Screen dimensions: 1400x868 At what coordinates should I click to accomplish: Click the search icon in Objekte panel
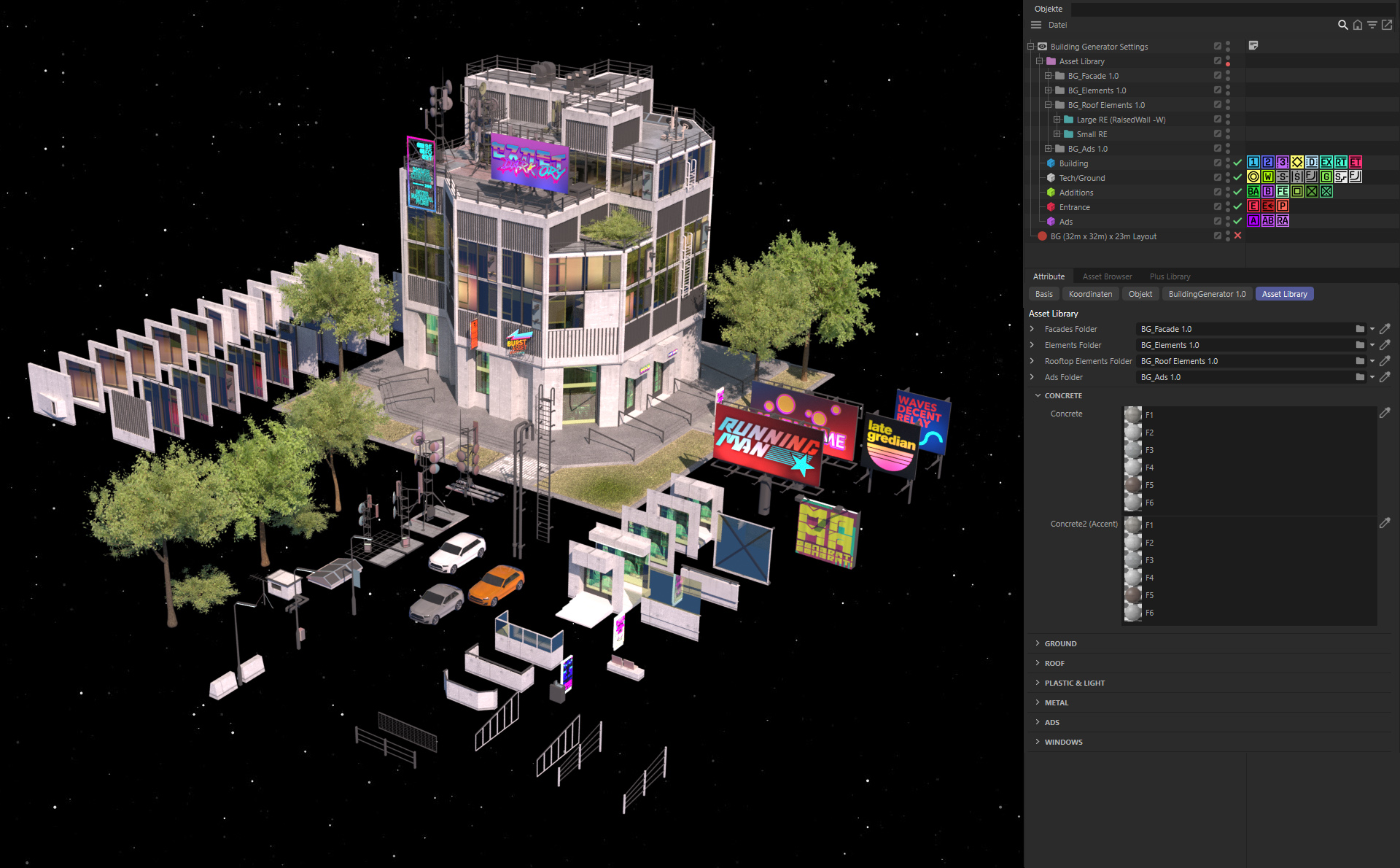1342,25
